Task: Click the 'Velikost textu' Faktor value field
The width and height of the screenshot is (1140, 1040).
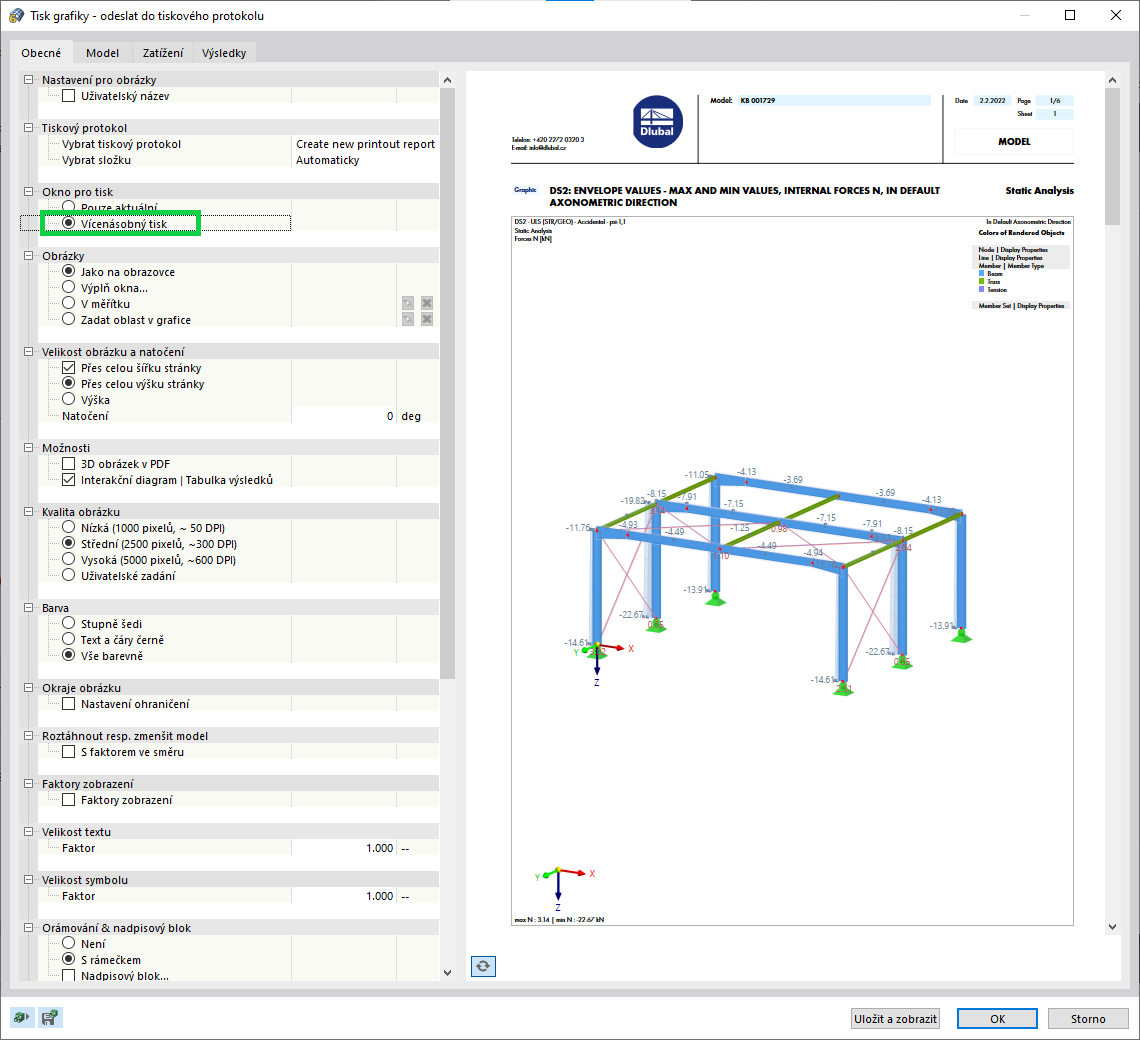Action: (x=344, y=848)
